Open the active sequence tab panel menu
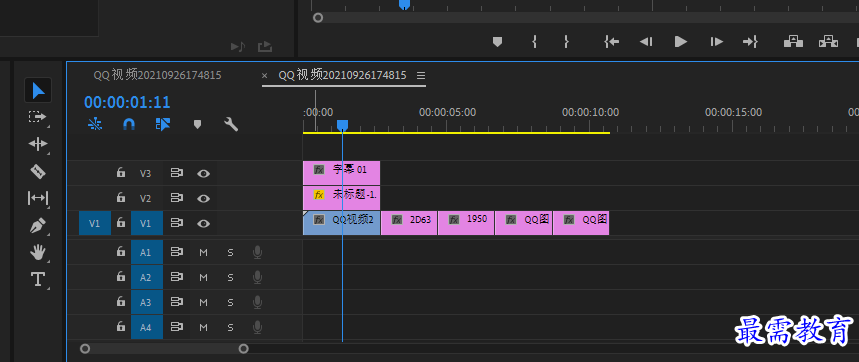The height and width of the screenshot is (362, 859). pyautogui.click(x=421, y=75)
